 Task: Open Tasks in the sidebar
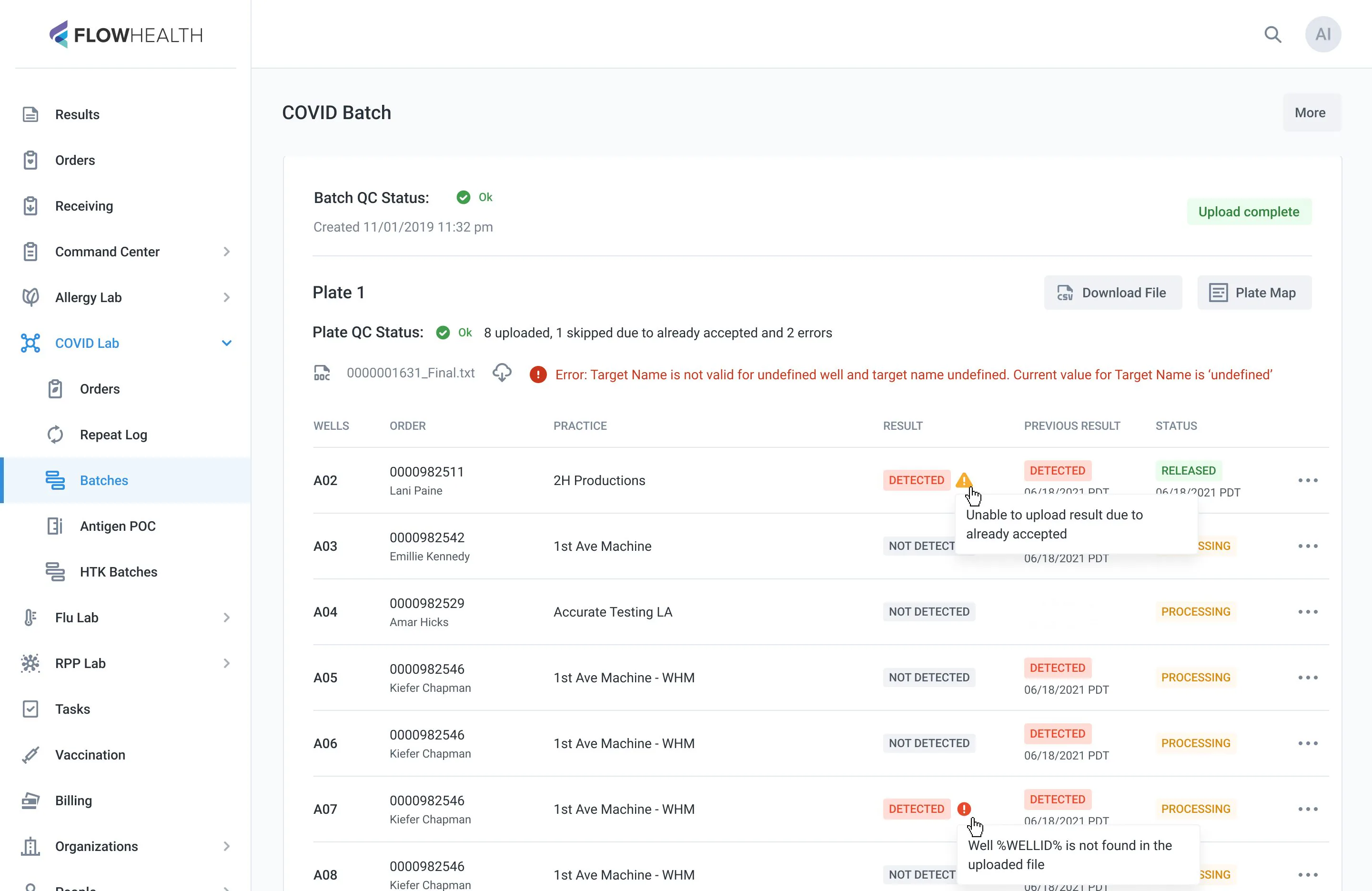(x=126, y=709)
